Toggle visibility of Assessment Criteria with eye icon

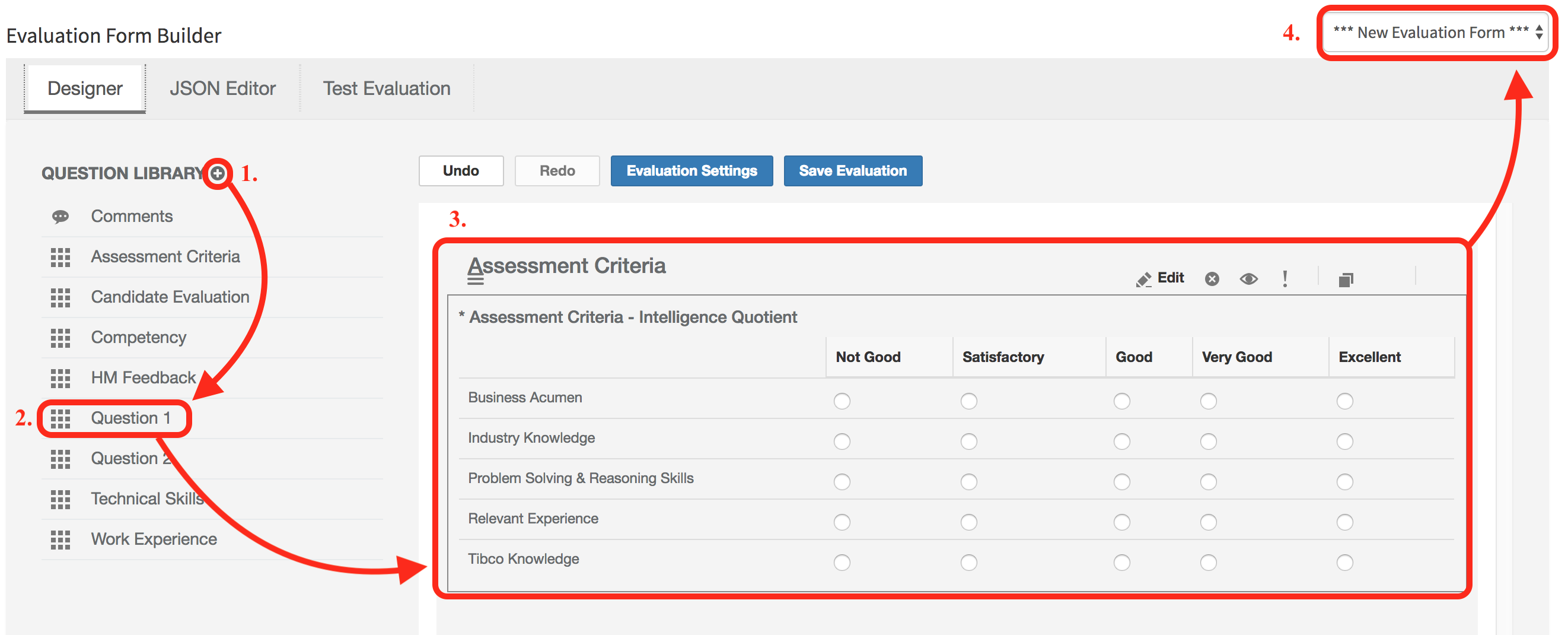tap(1248, 278)
